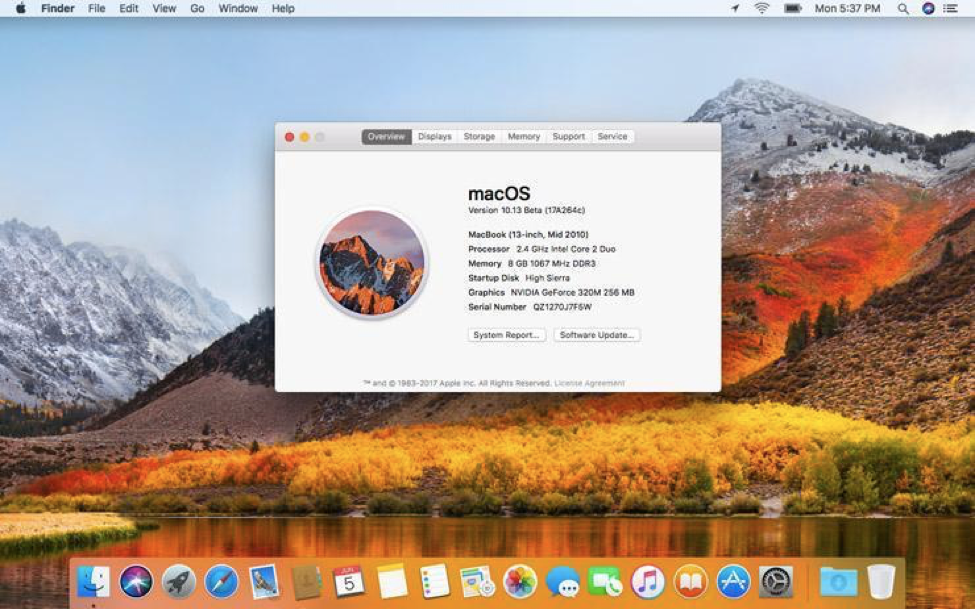Switch to the Displays tab
Screen dimensions: 975x609
coord(434,136)
